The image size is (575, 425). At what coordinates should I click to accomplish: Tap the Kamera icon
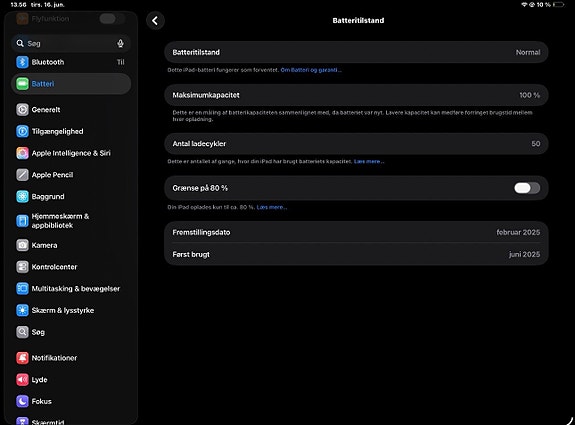[x=22, y=245]
